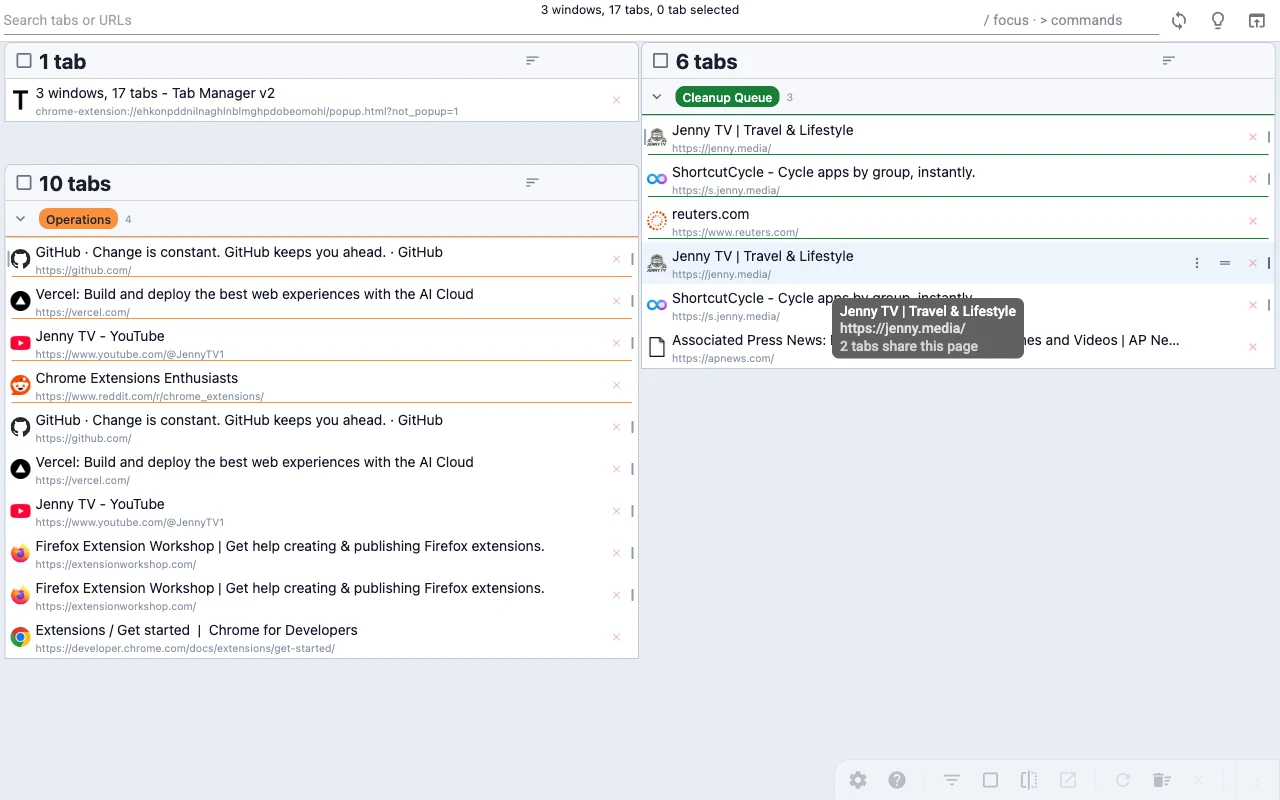This screenshot has height=800, width=1280.
Task: Click sort icon in the 6 tabs window header
Action: point(1169,61)
